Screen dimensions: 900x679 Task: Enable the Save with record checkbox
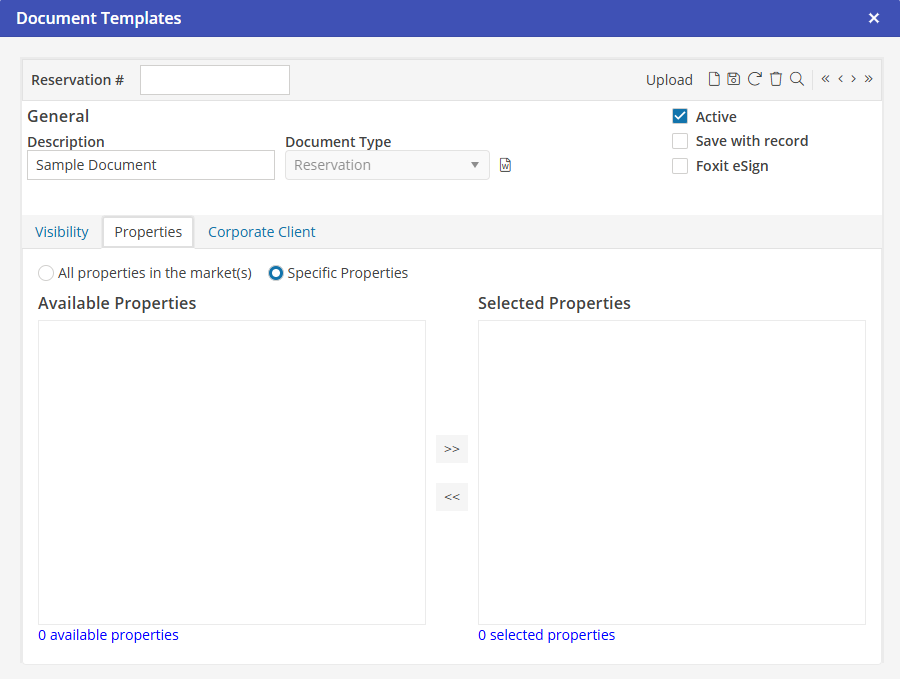680,141
